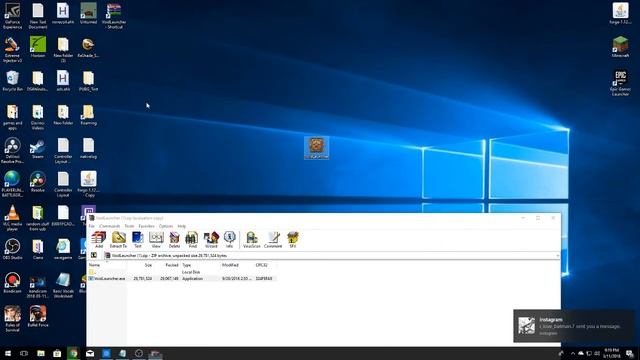Expand the WinRAR address bar dropdown arrow
640x360 pixels.
[557, 256]
